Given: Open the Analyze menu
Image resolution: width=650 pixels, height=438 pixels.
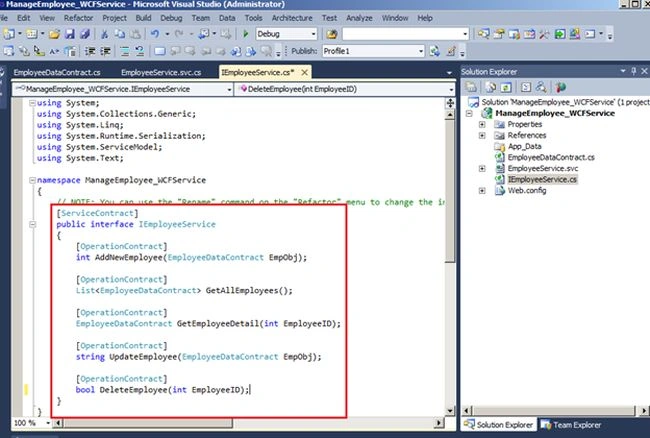Looking at the screenshot, I should (x=359, y=18).
